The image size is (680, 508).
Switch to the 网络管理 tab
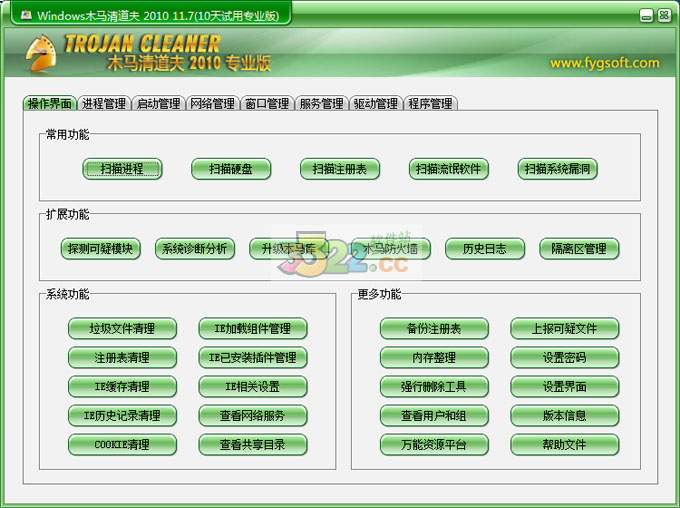(212, 103)
